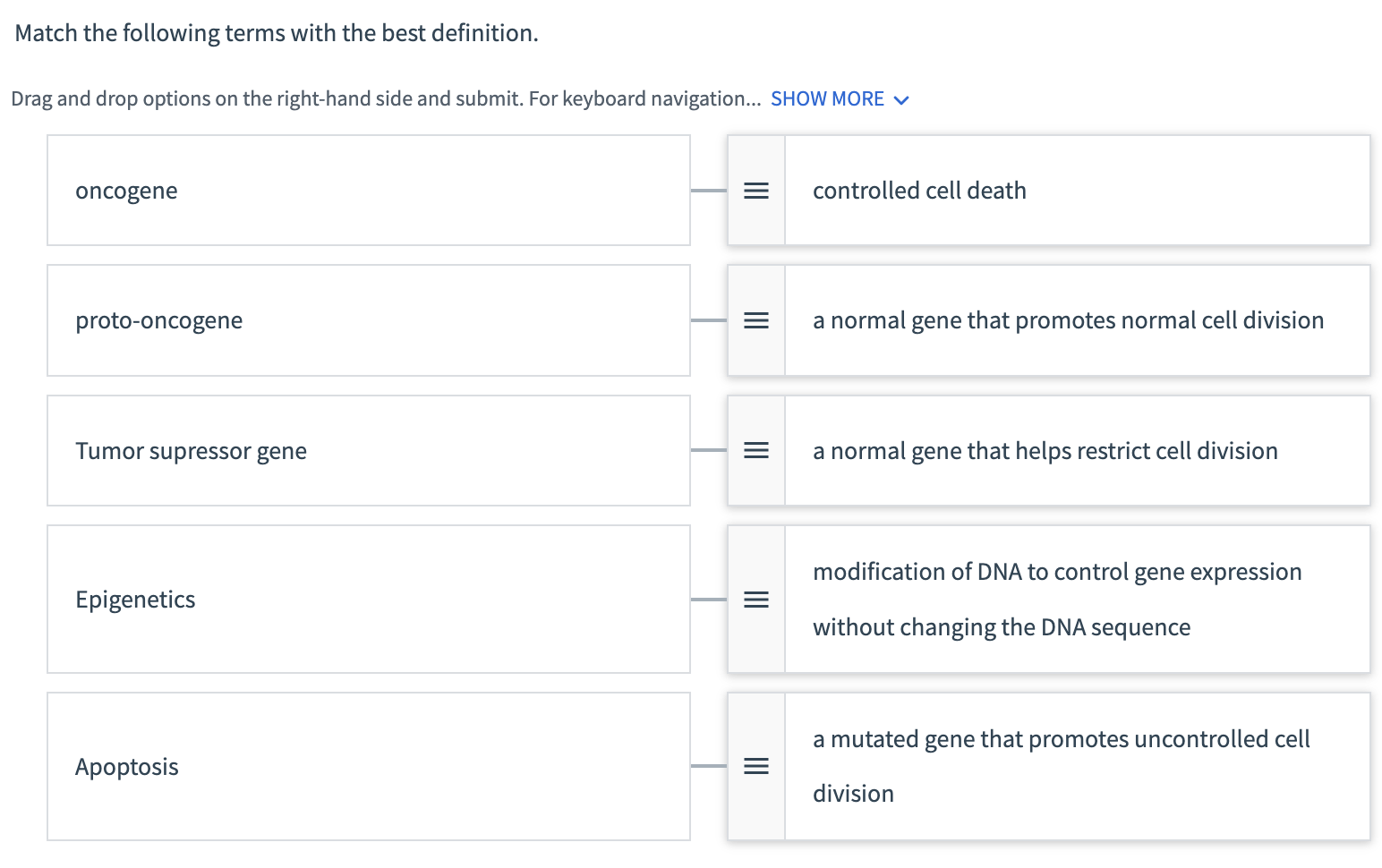Click the 'Match the following terms' question heading
The height and width of the screenshot is (868, 1382).
[x=277, y=33]
